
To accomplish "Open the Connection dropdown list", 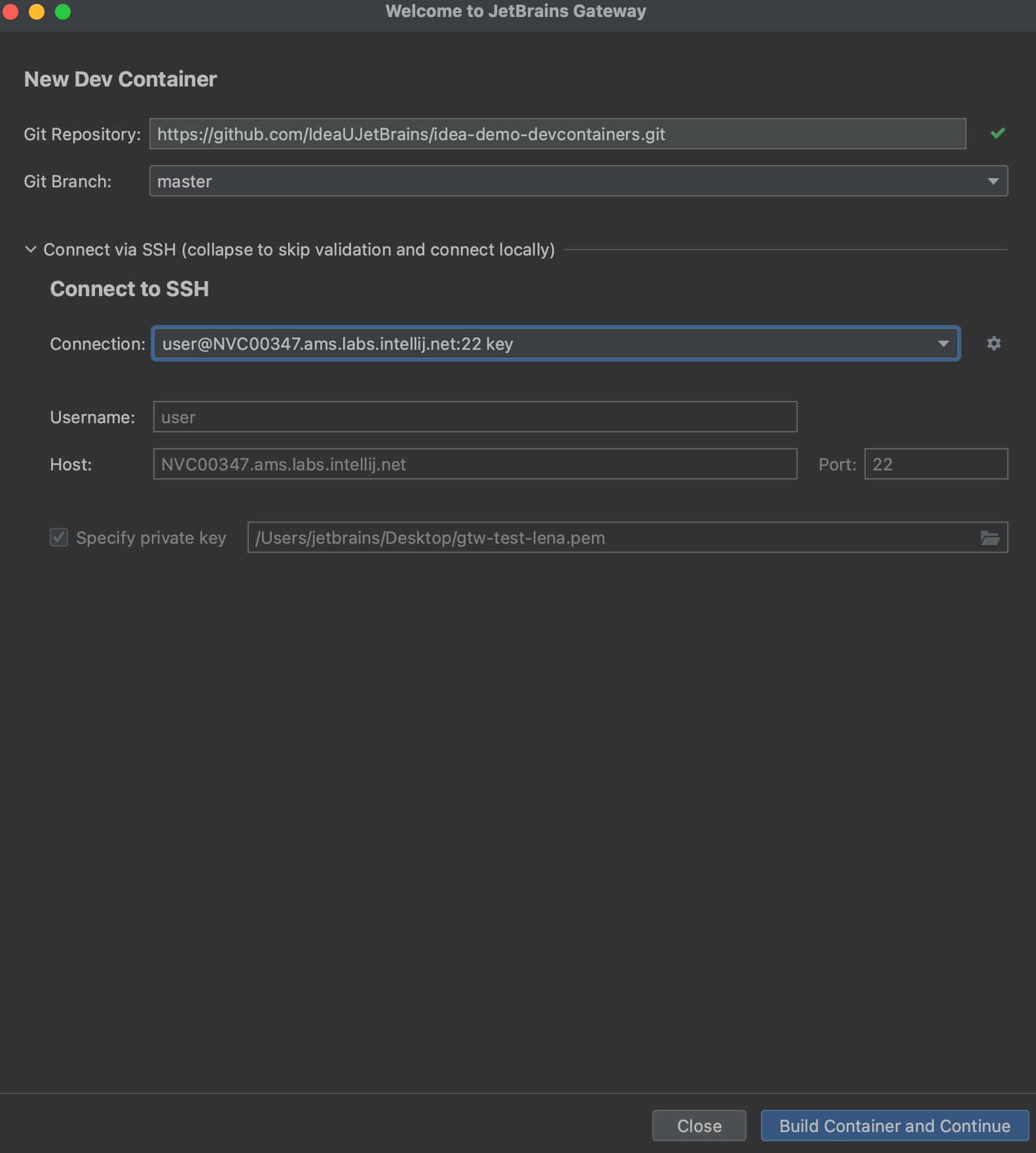I will tap(556, 343).
